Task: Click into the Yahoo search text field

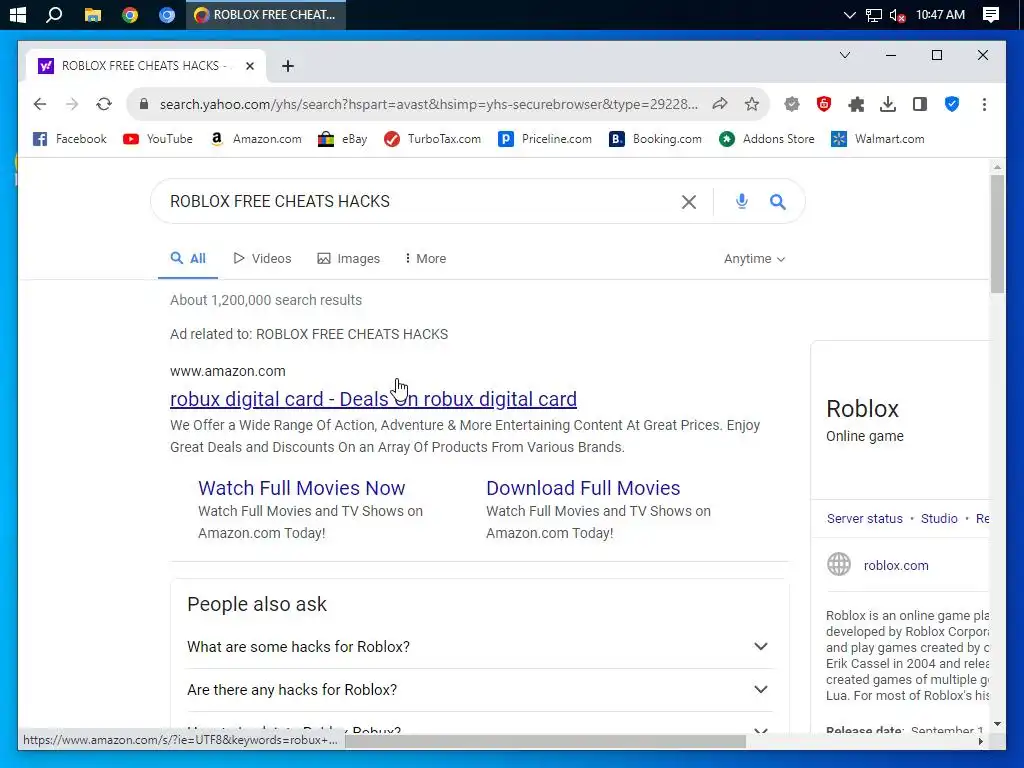Action: click(x=418, y=201)
